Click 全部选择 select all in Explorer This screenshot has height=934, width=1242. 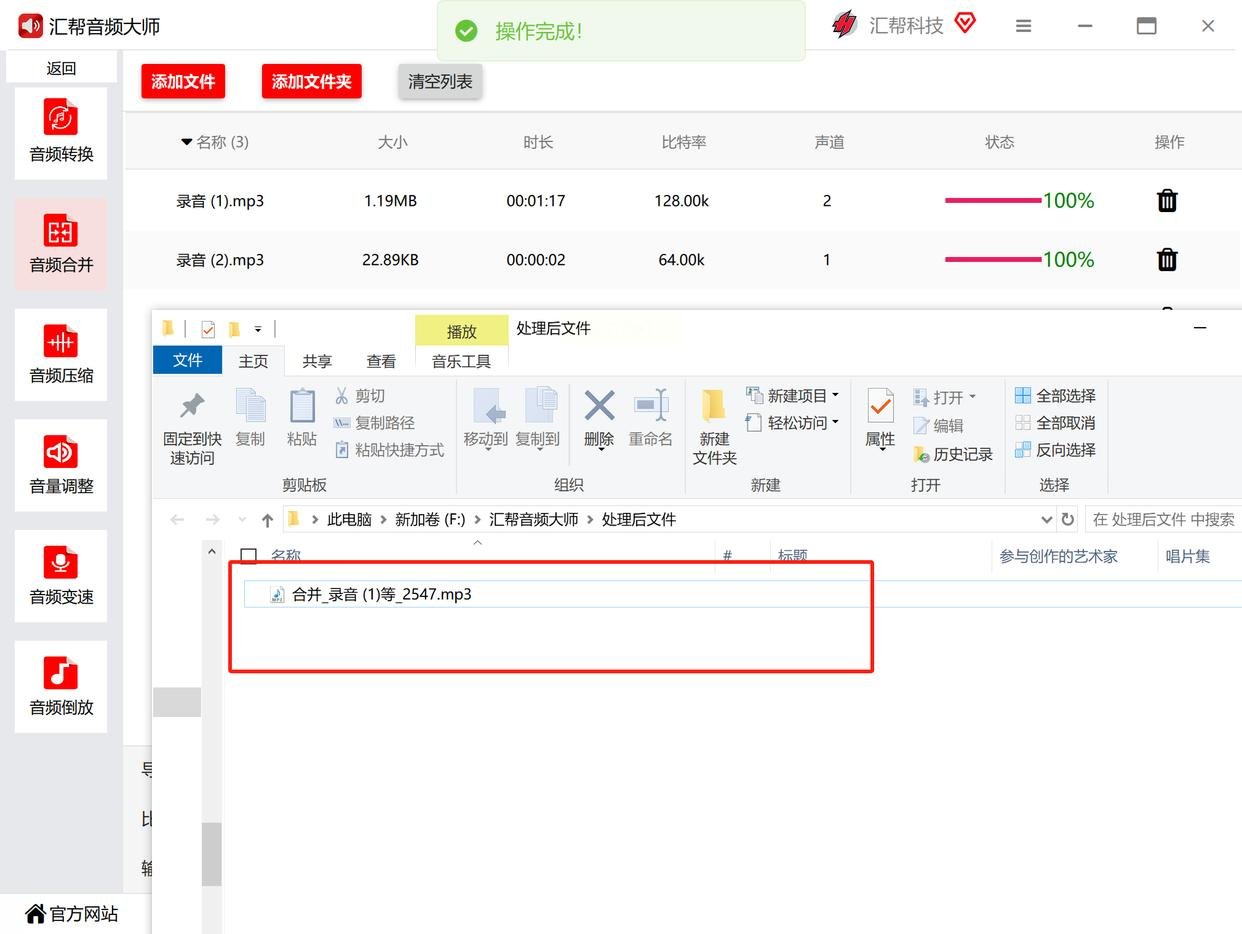click(x=1055, y=396)
